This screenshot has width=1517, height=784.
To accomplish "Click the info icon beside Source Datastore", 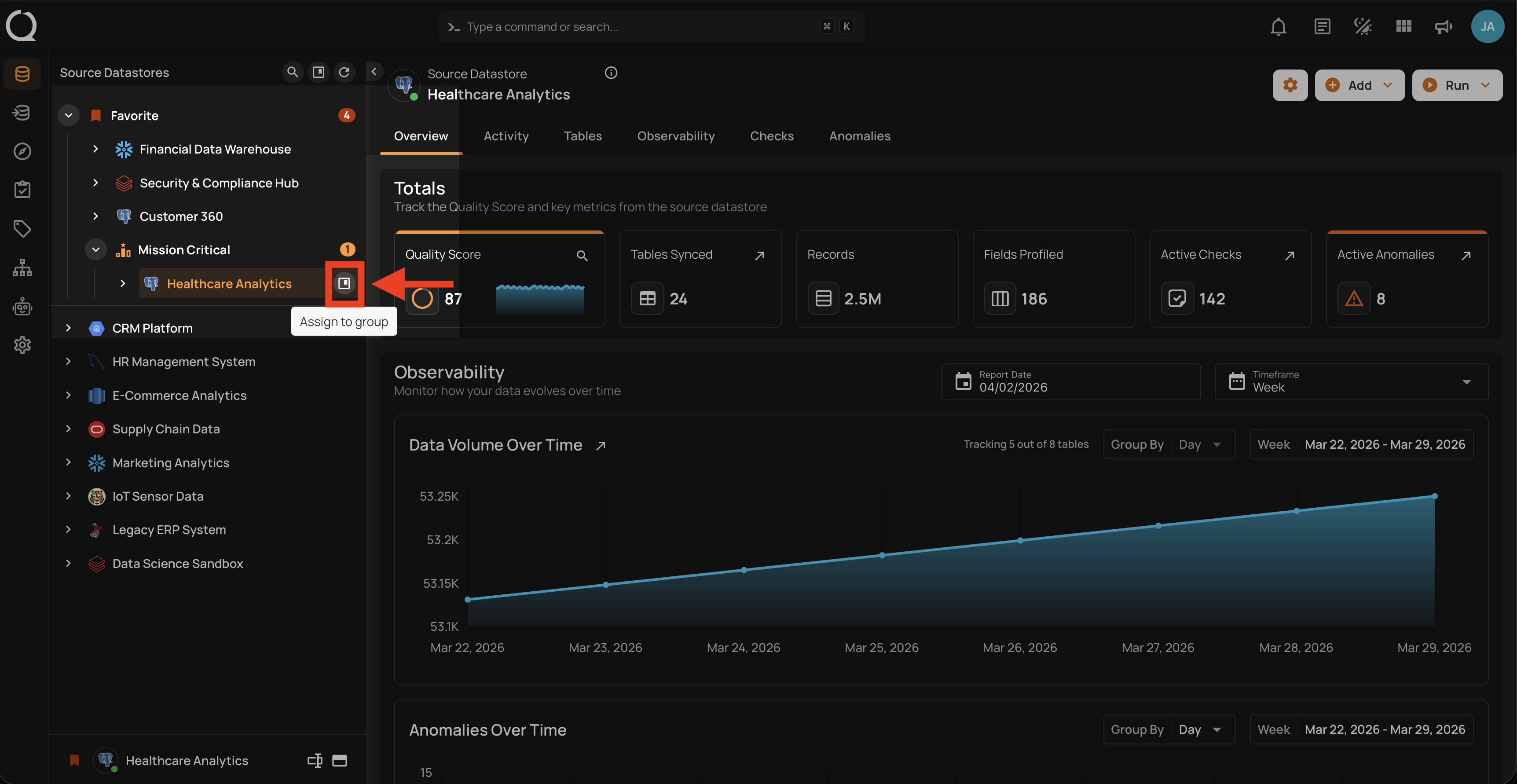I will (x=611, y=73).
